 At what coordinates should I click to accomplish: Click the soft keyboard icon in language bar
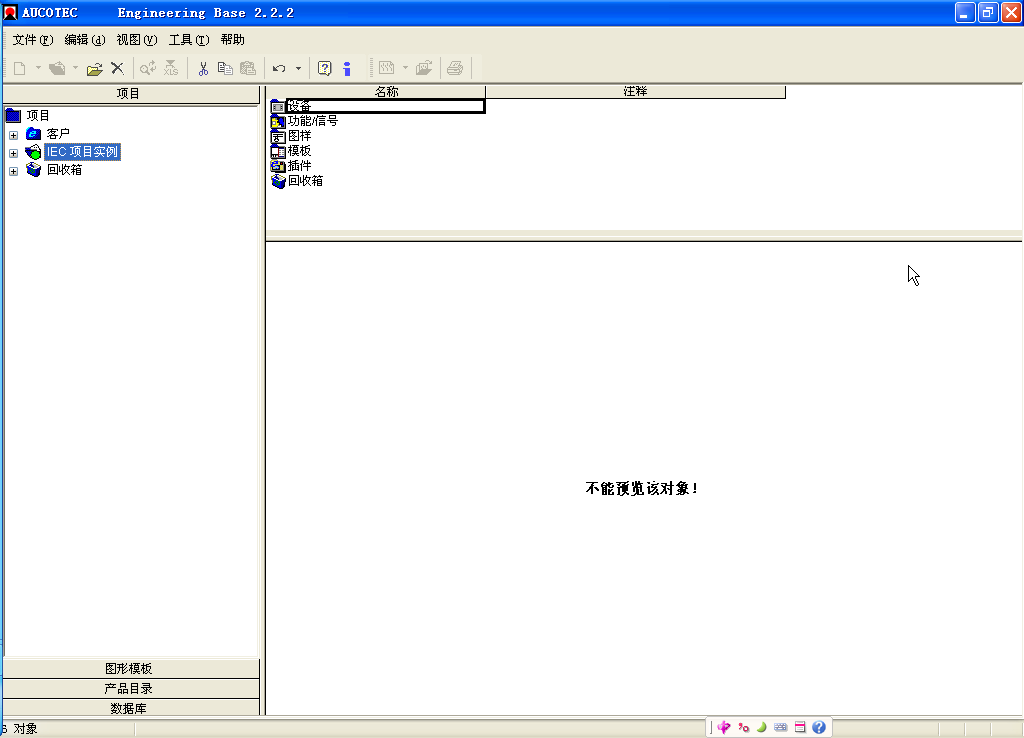pos(780,727)
